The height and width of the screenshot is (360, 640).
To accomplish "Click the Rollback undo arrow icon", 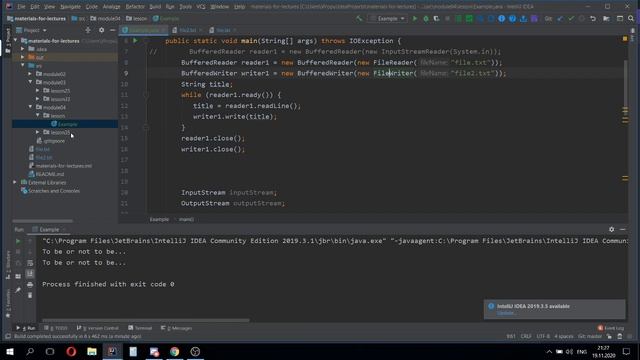I will pyautogui.click(x=593, y=18).
